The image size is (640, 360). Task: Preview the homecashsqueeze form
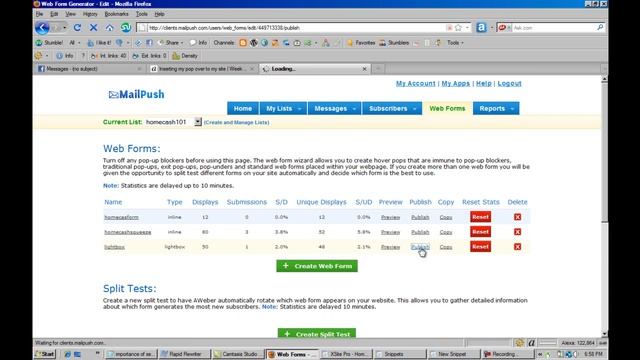pyautogui.click(x=390, y=232)
